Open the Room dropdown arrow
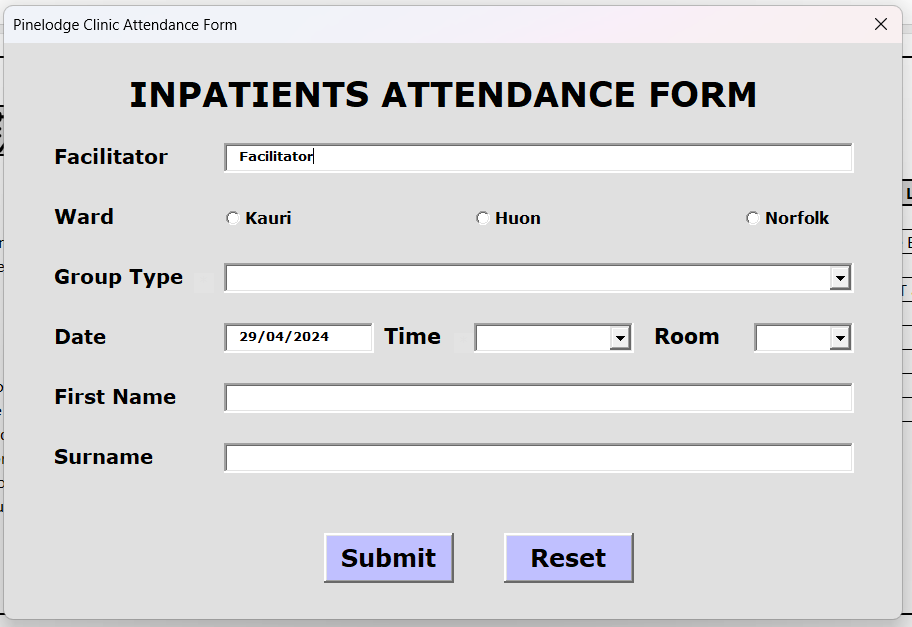This screenshot has height=627, width=912. [x=840, y=338]
